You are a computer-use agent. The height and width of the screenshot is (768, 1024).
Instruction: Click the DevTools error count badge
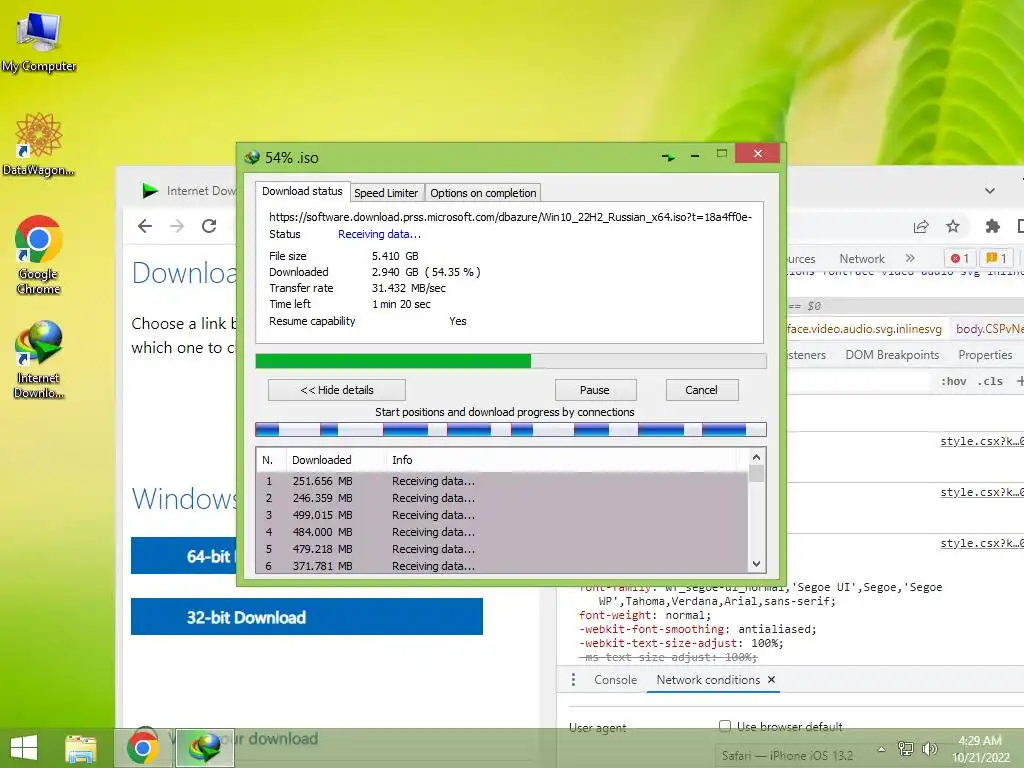pyautogui.click(x=960, y=258)
